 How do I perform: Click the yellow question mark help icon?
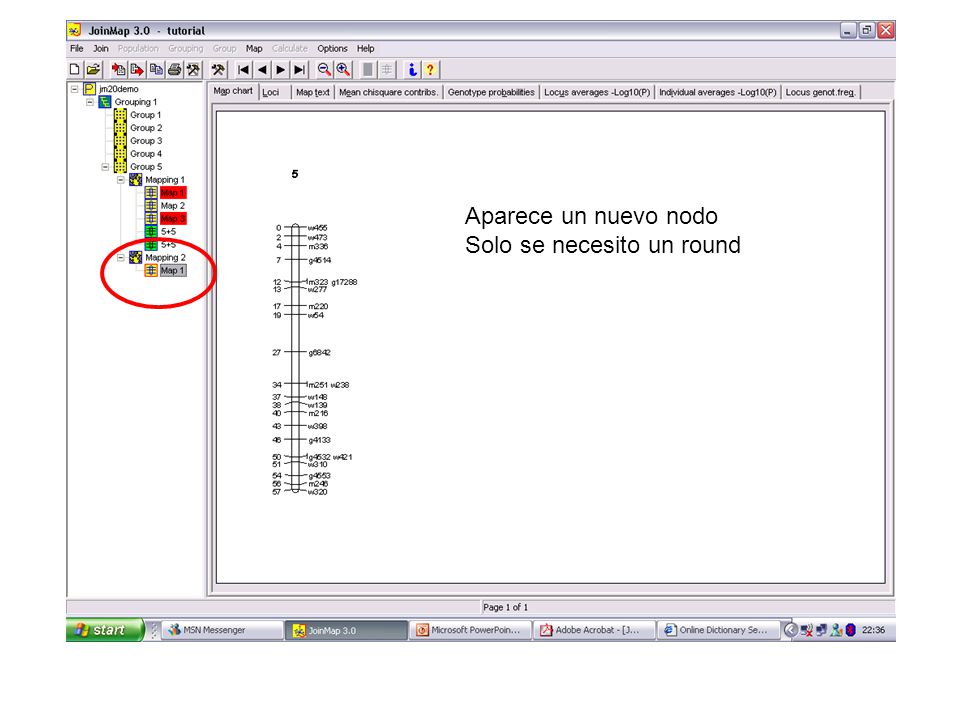click(x=430, y=70)
